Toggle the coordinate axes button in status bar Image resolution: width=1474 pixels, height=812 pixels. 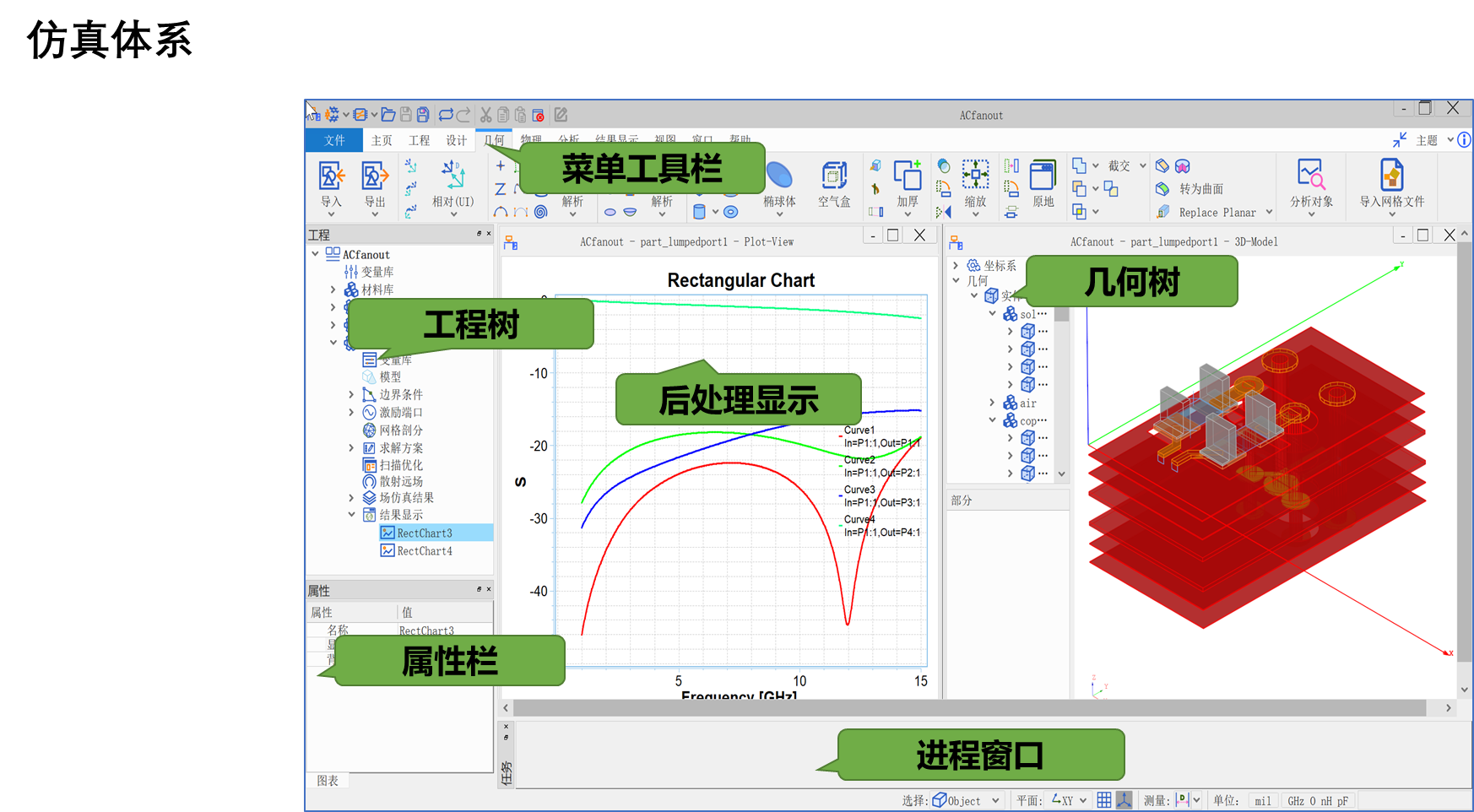(x=1124, y=800)
